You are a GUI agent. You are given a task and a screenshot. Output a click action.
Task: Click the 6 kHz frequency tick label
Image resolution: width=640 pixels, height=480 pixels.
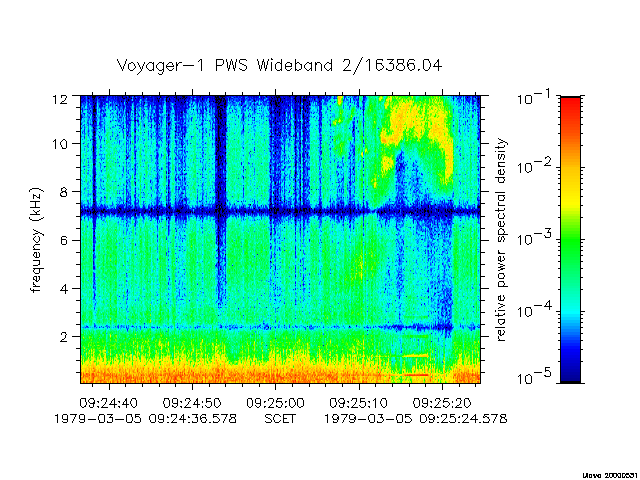click(x=64, y=240)
